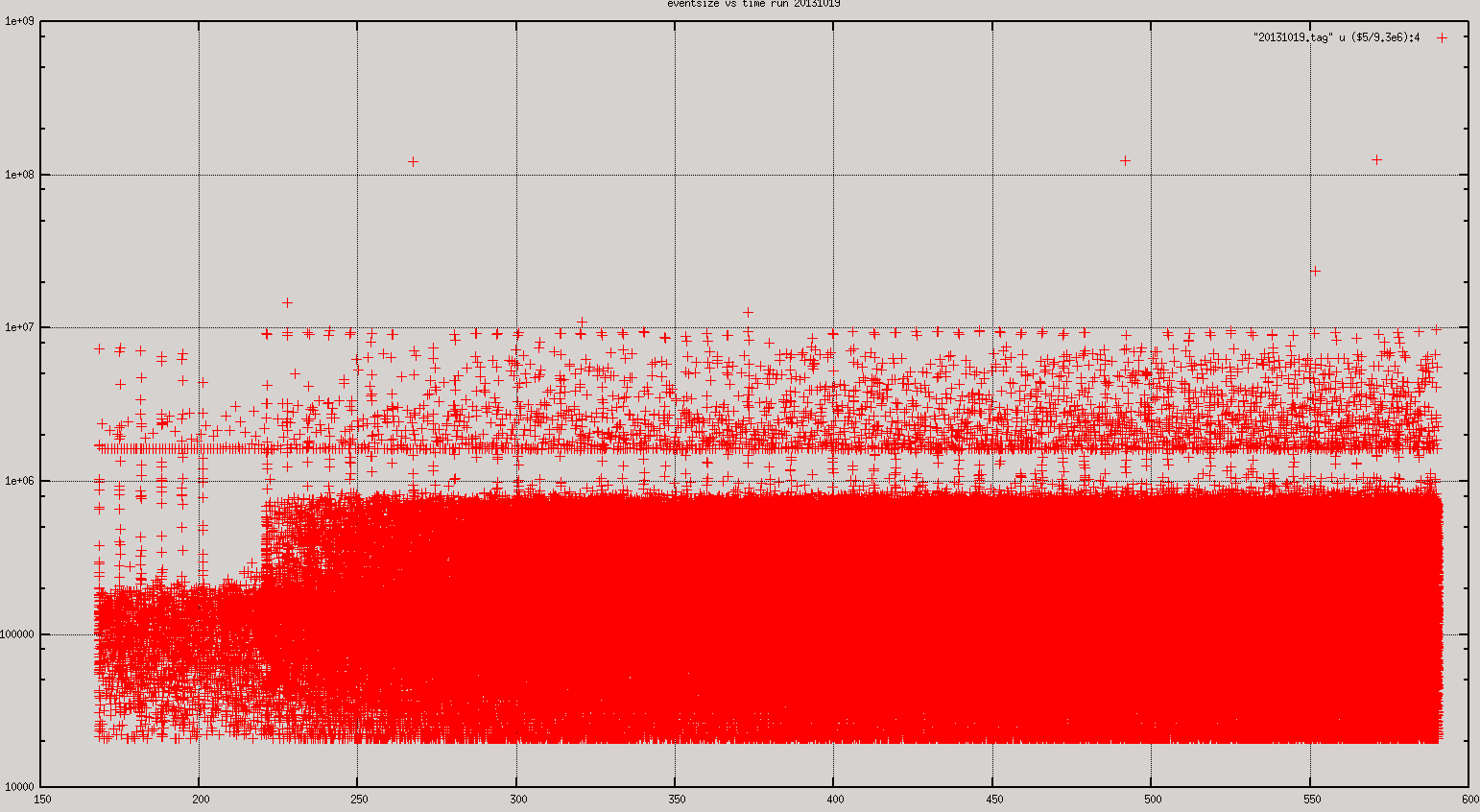
Task: Click the x-axis label 450
Action: coord(993,799)
